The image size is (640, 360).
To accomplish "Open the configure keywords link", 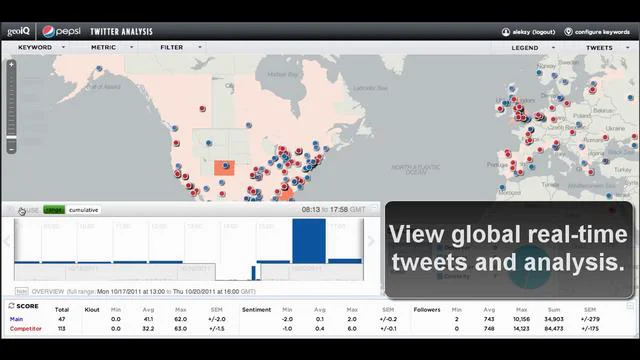I will pyautogui.click(x=602, y=32).
